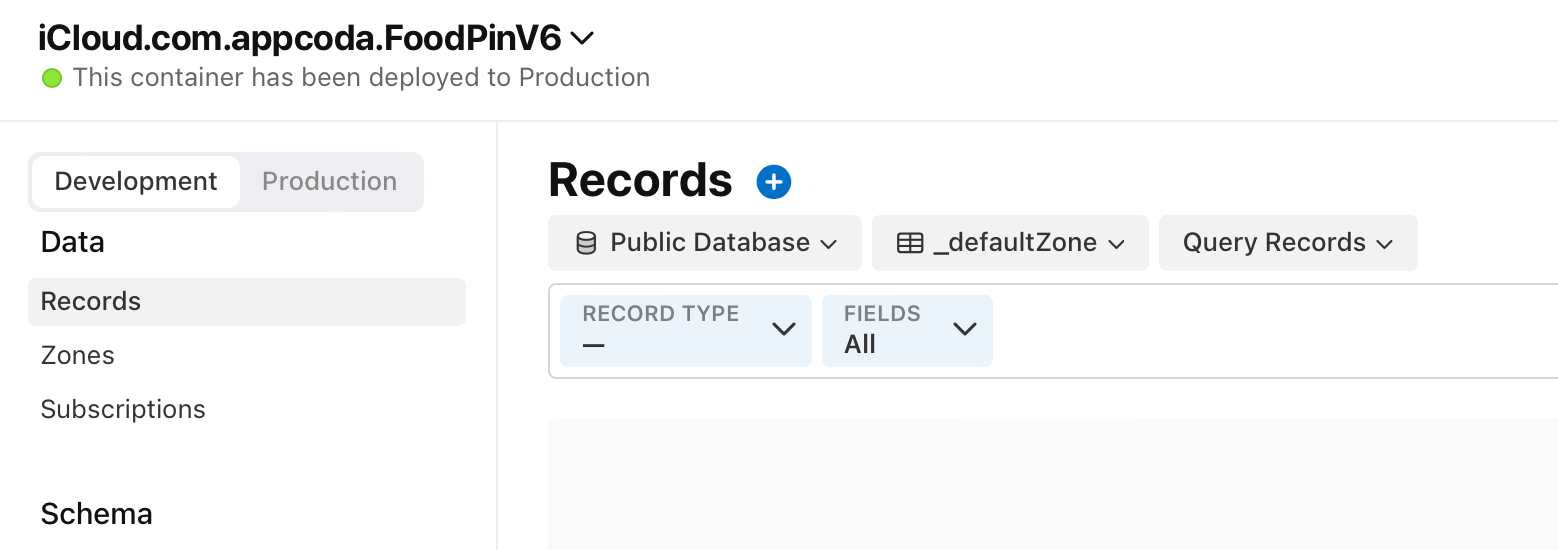Go to Zones in the sidebar
Image resolution: width=1558 pixels, height=550 pixels.
coord(78,356)
